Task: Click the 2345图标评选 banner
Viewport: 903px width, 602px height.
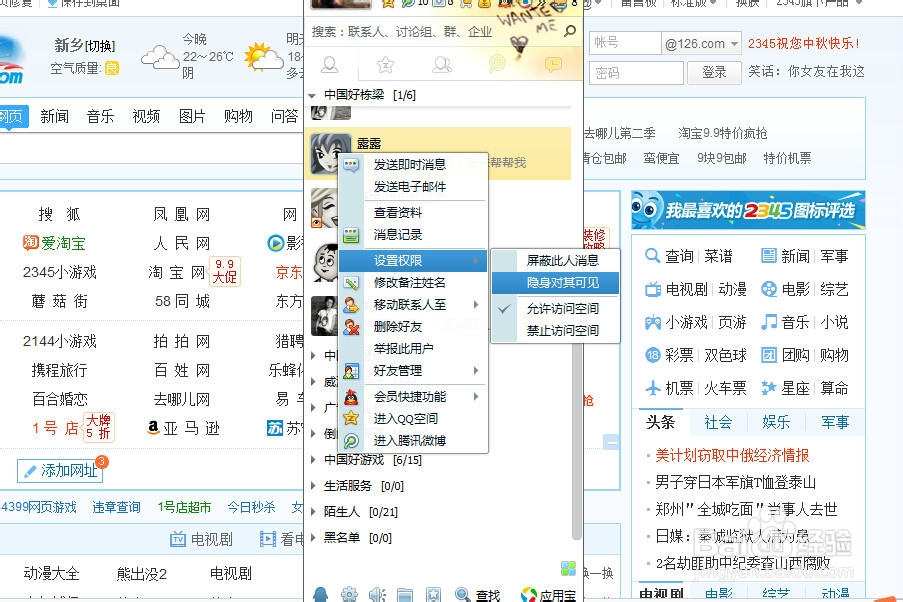Action: click(x=748, y=210)
